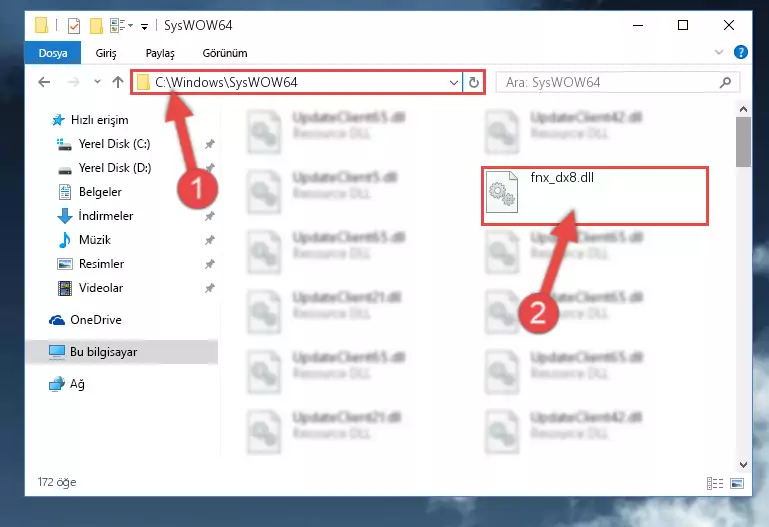This screenshot has width=769, height=527.
Task: Switch to details view icon in status bar
Action: tap(715, 483)
